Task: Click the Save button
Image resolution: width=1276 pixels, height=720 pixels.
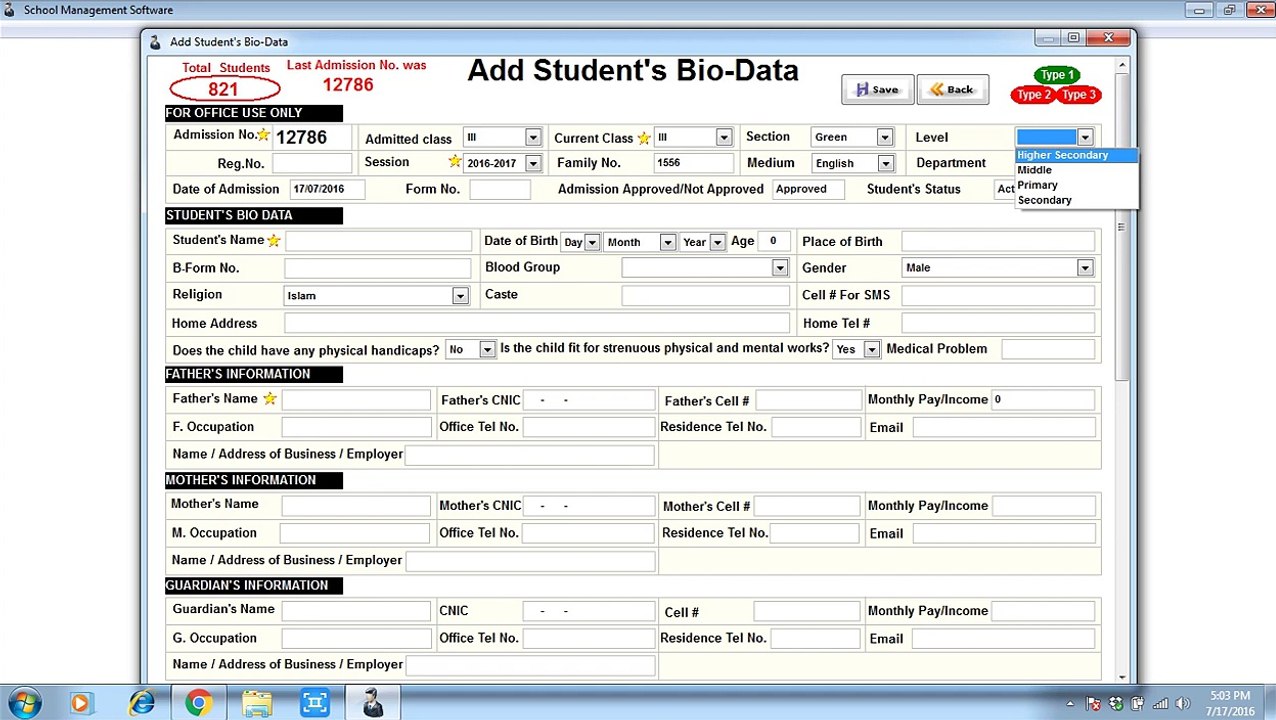Action: pos(877,90)
